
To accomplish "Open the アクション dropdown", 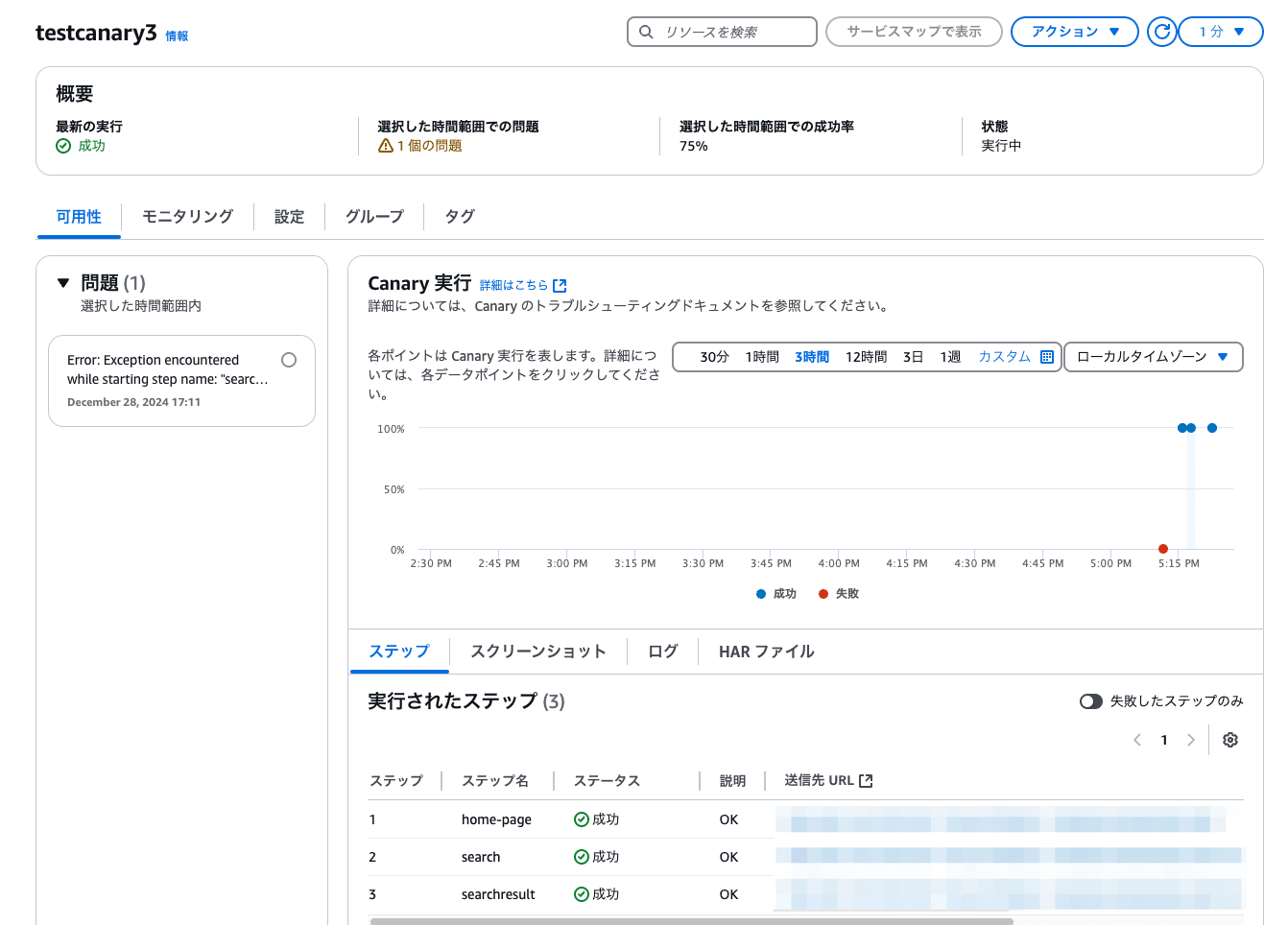I will [1075, 32].
